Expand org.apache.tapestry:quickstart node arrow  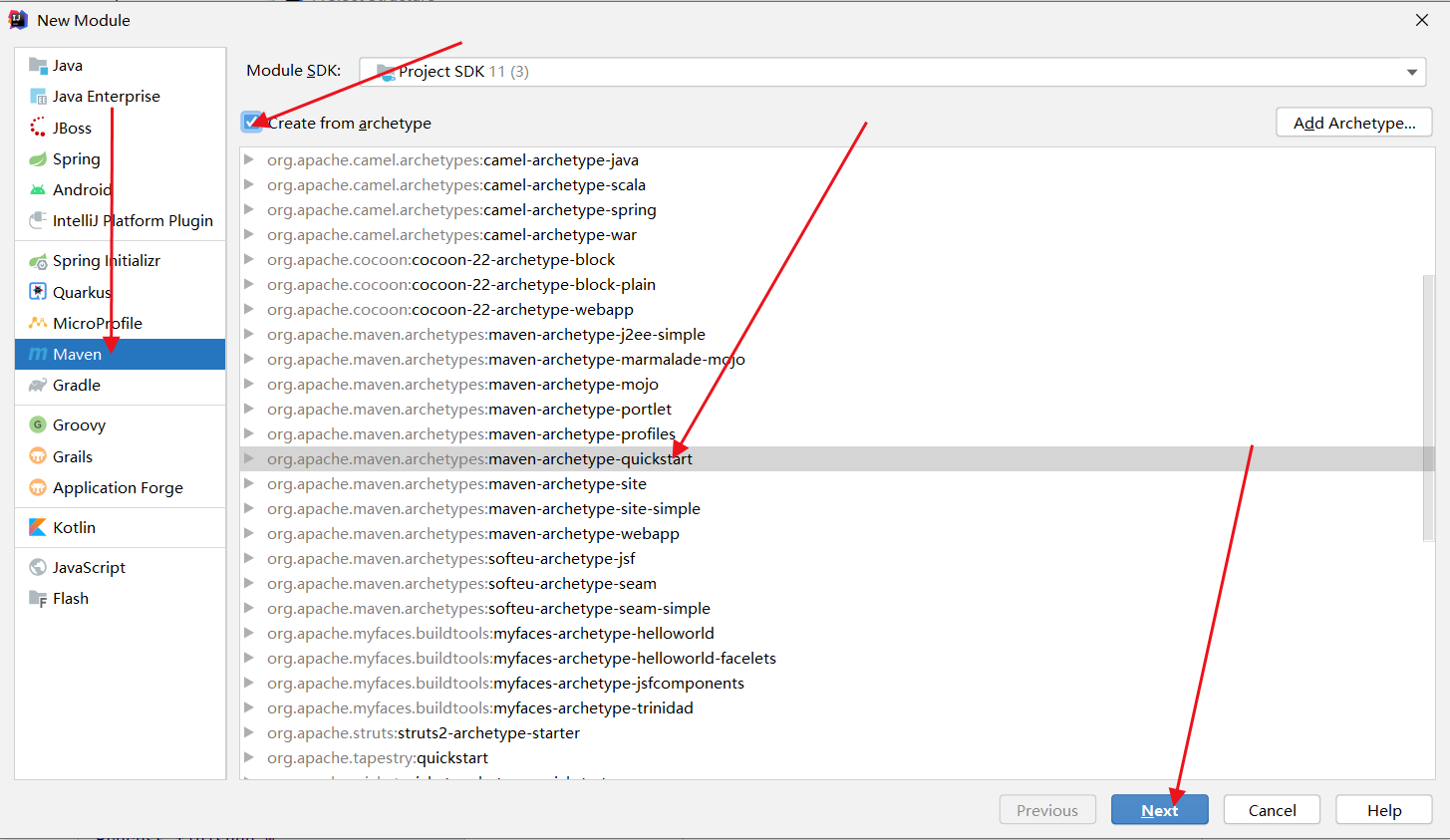click(x=249, y=757)
